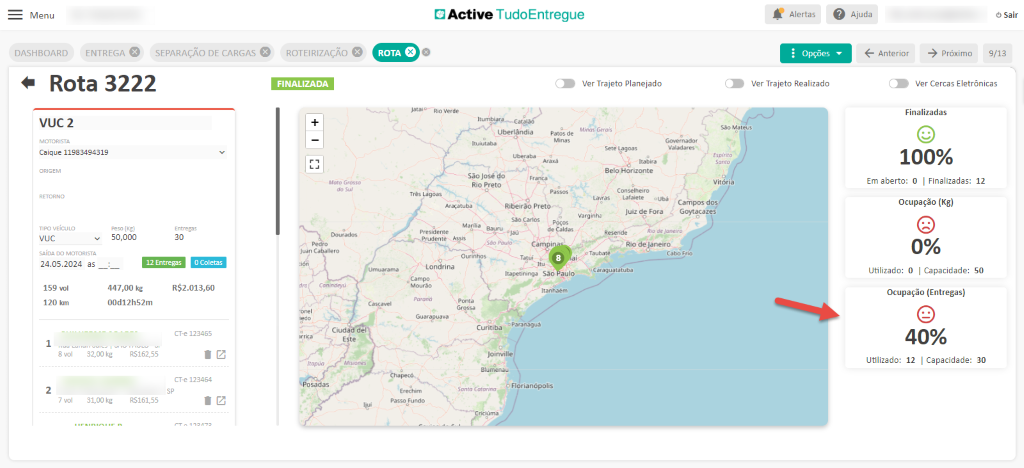Click the VUC 2 vehicle name
1024x468 pixels.
point(56,122)
